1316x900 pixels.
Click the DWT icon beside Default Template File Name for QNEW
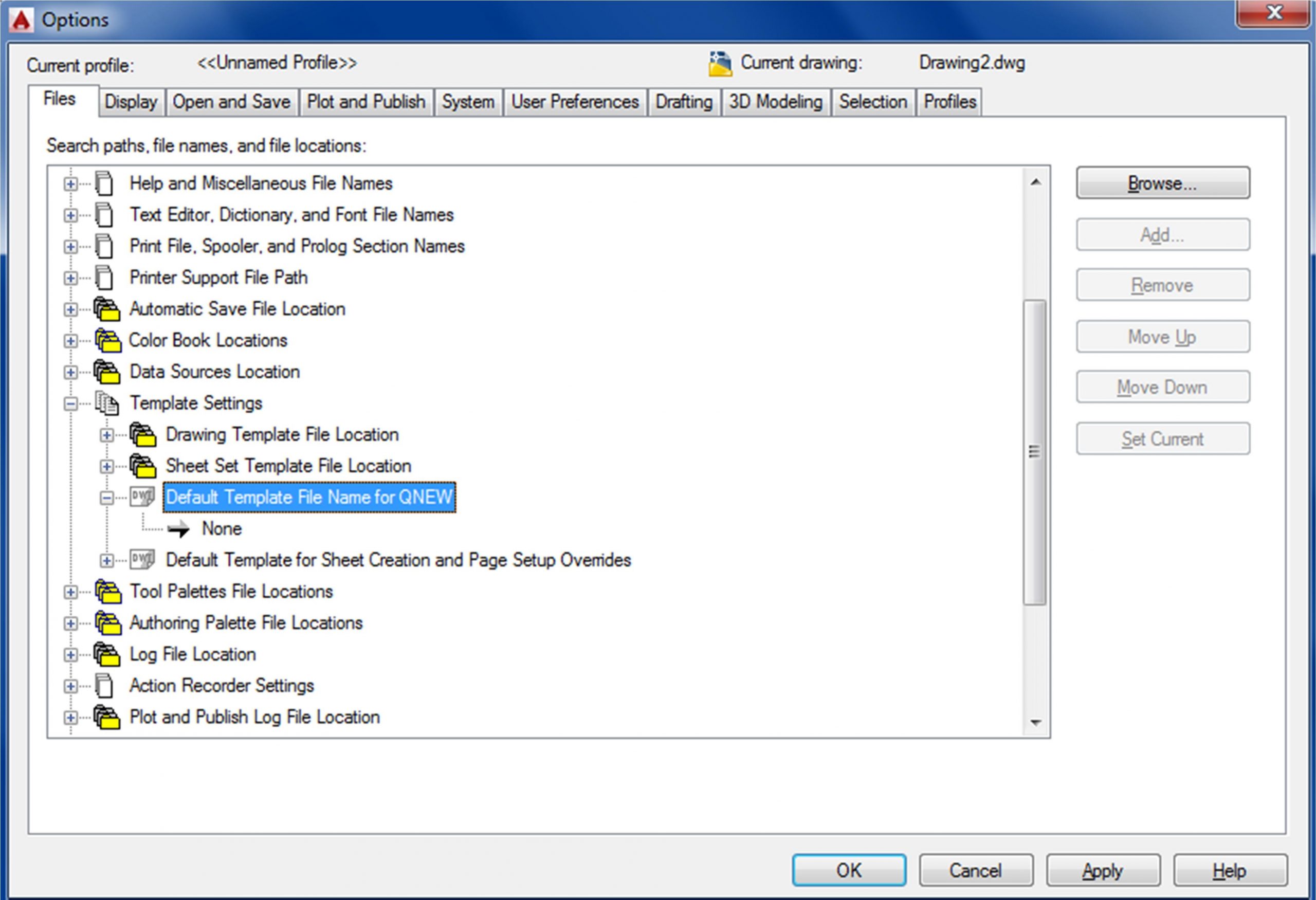click(142, 497)
